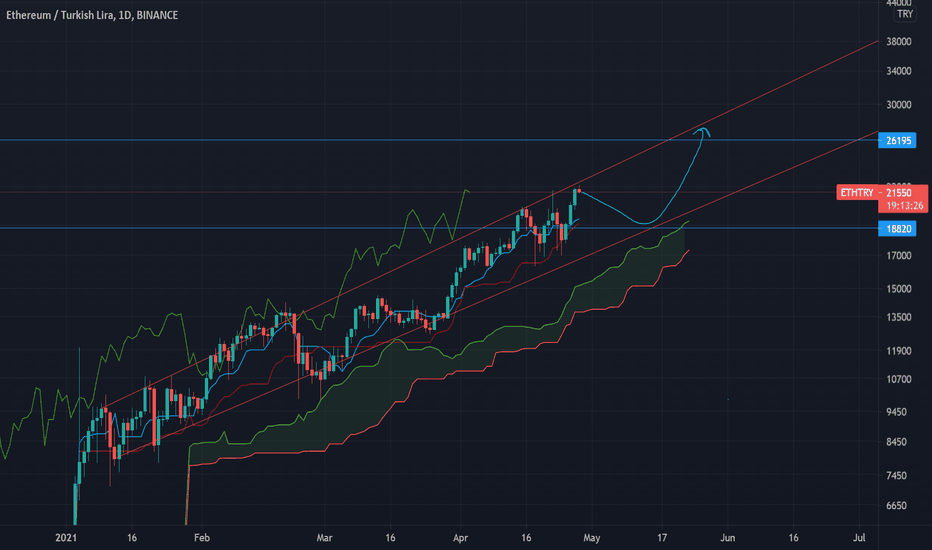Click the TRY currency label
Image resolution: width=932 pixels, height=550 pixels.
pos(905,14)
